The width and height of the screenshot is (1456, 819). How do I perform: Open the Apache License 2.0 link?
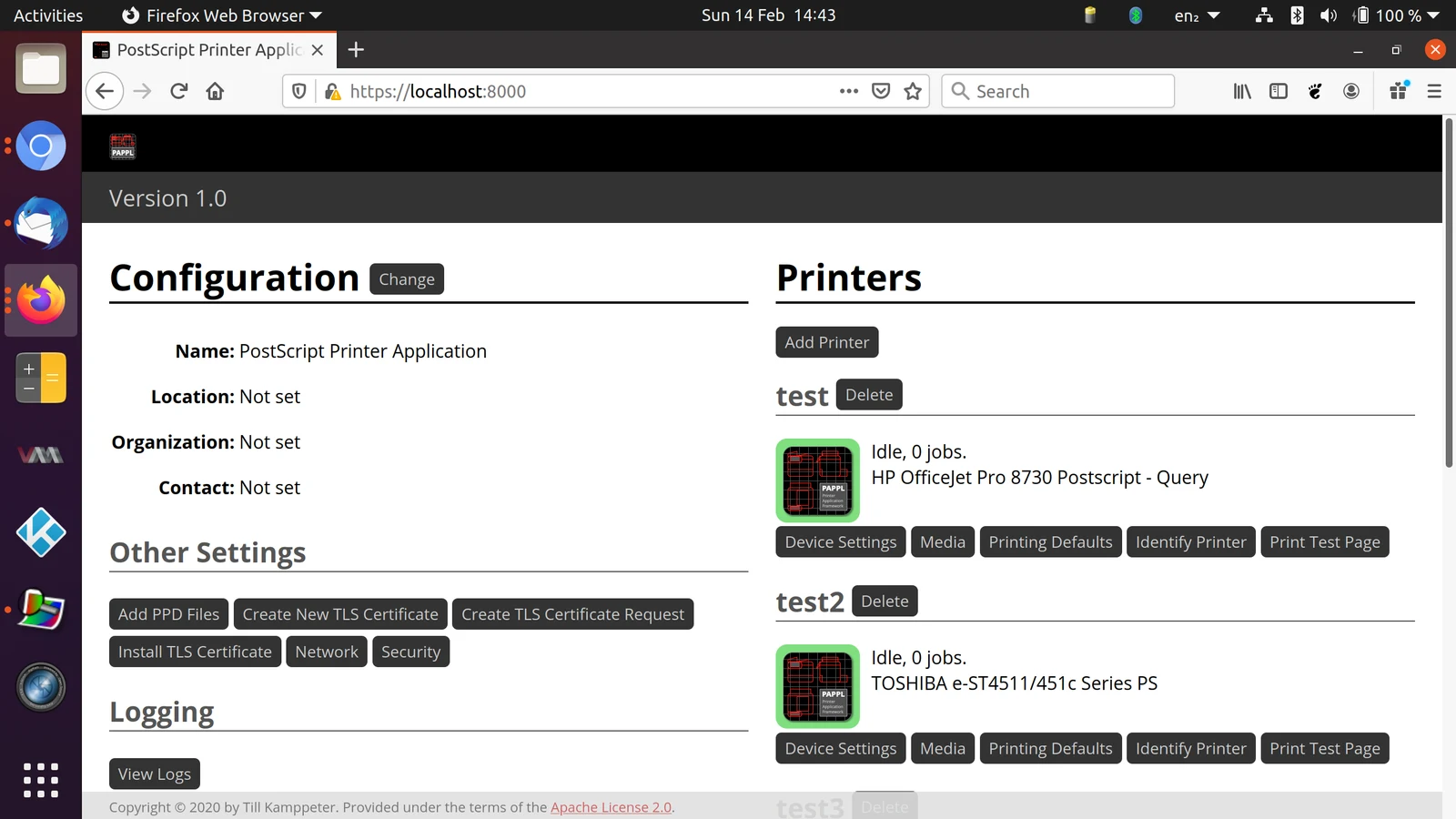pyautogui.click(x=611, y=807)
